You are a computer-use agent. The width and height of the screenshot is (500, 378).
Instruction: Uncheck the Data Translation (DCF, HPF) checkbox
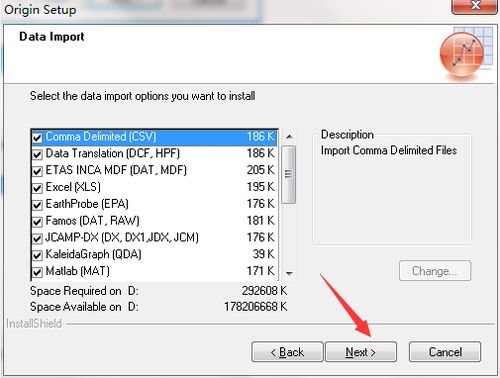pyautogui.click(x=37, y=154)
